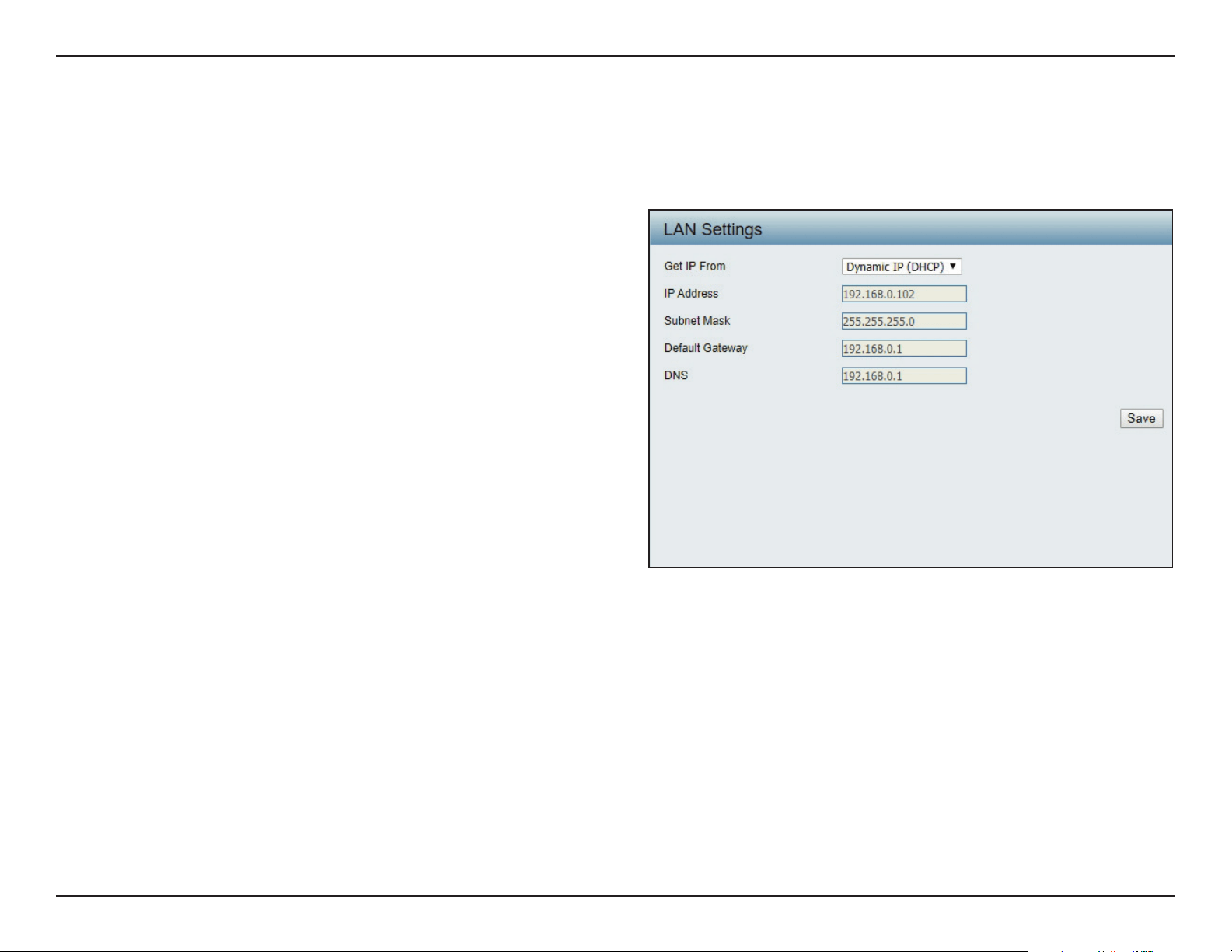Viewport: 1232px width, 952px height.
Task: Click the Default Gateway label text
Action: [x=706, y=348]
